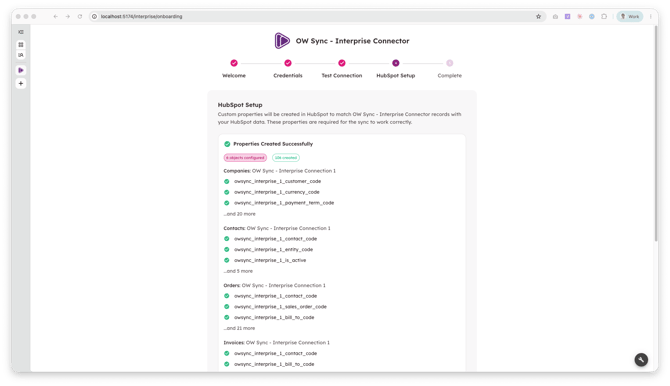The height and width of the screenshot is (386, 670).
Task: Click the browser forward arrow
Action: click(68, 16)
